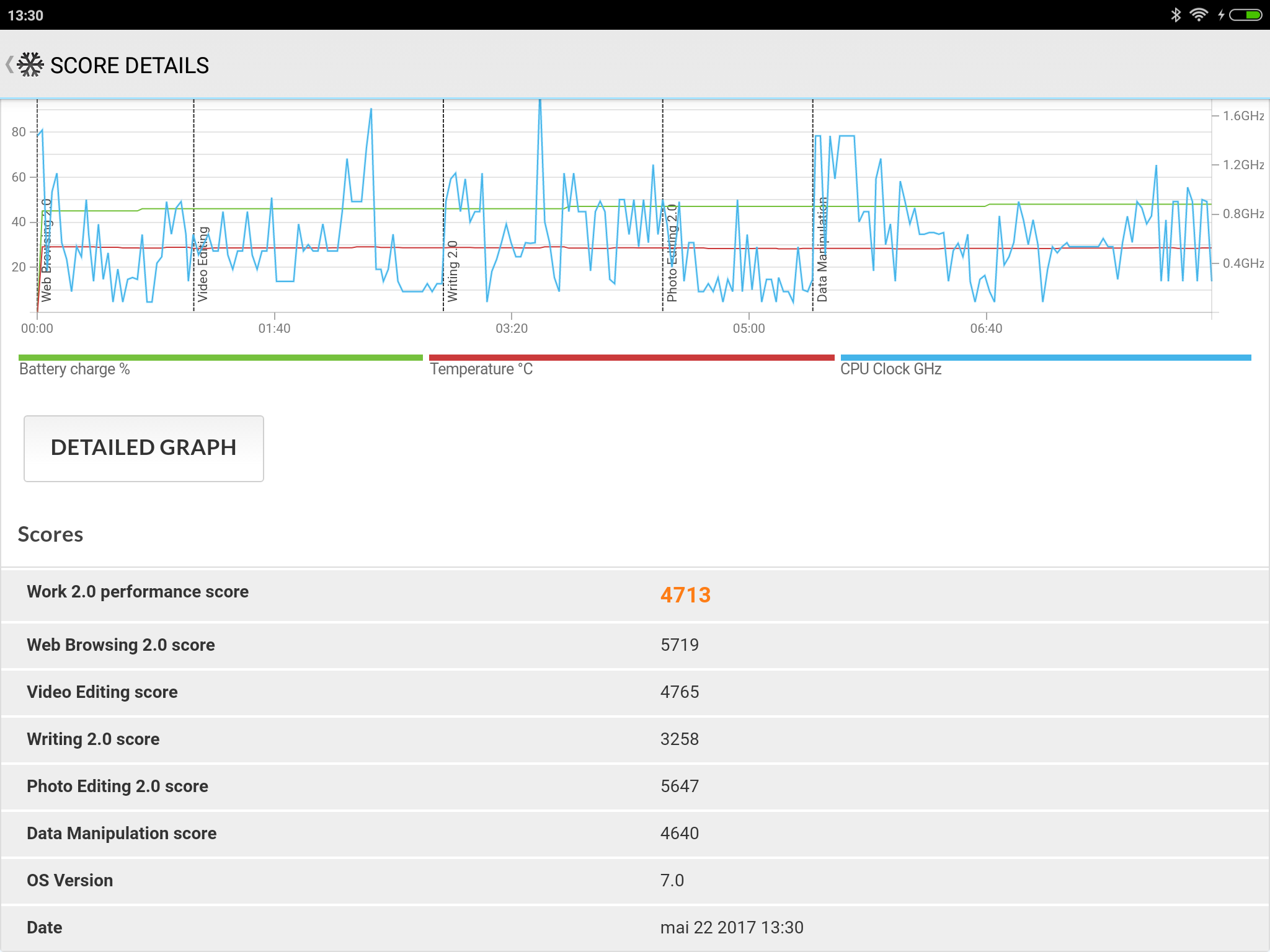Click the Writing 2.0 marker in chart

452,271
